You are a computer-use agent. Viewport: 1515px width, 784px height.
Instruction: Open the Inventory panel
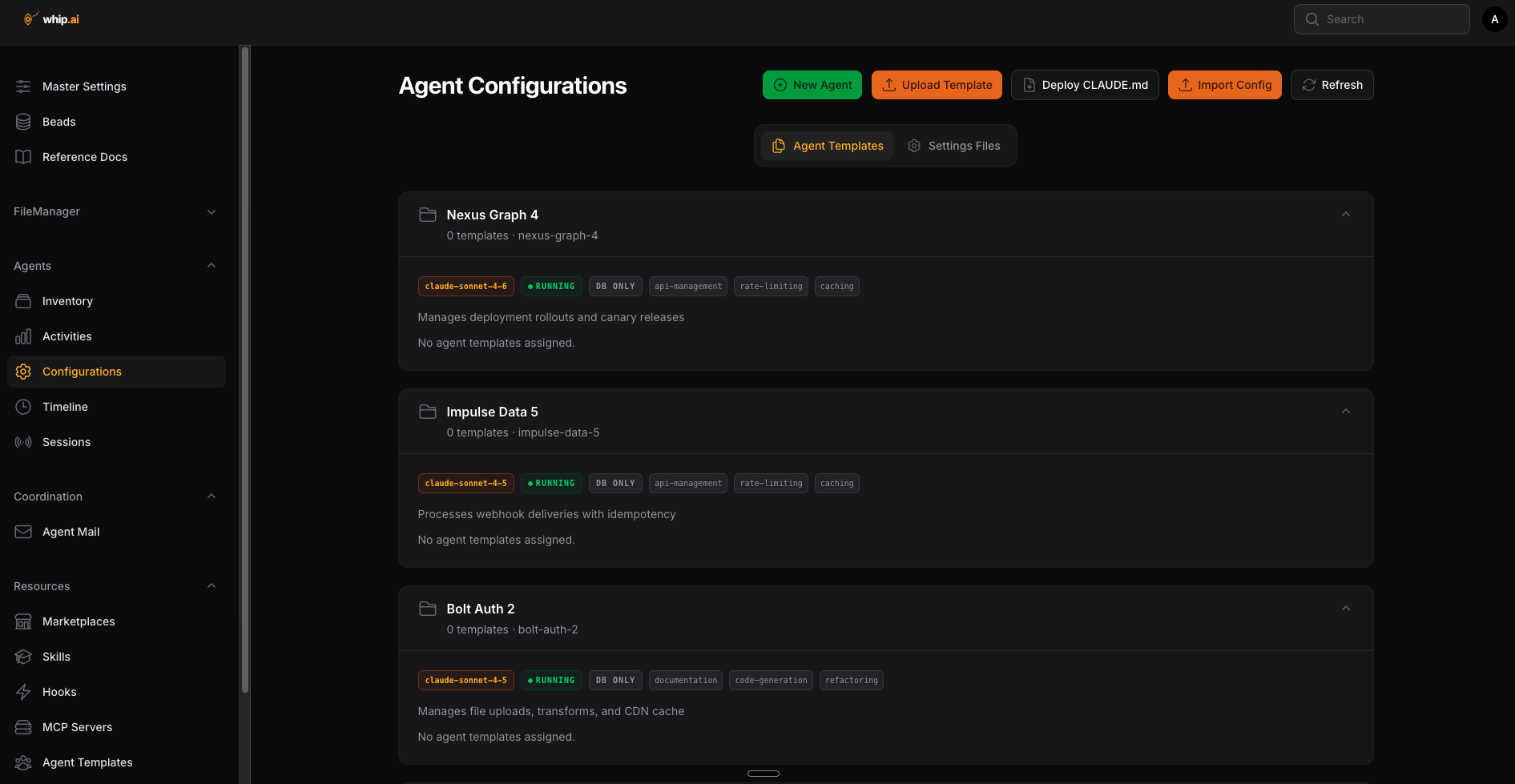pyautogui.click(x=67, y=300)
